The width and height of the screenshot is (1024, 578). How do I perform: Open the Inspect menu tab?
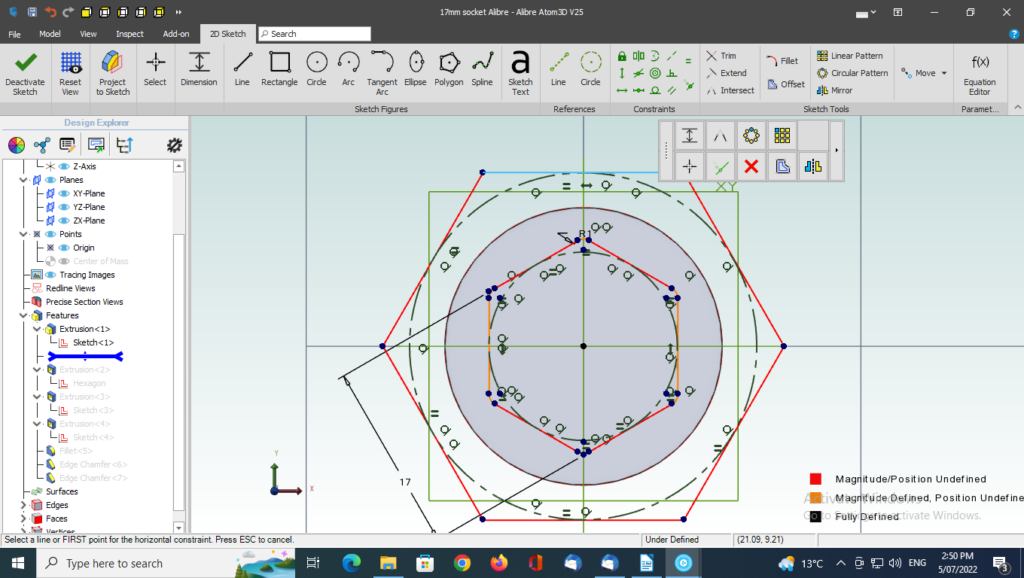pos(129,34)
